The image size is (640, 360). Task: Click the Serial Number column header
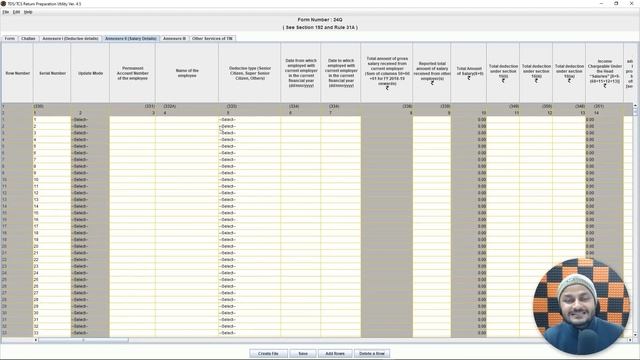pyautogui.click(x=52, y=73)
